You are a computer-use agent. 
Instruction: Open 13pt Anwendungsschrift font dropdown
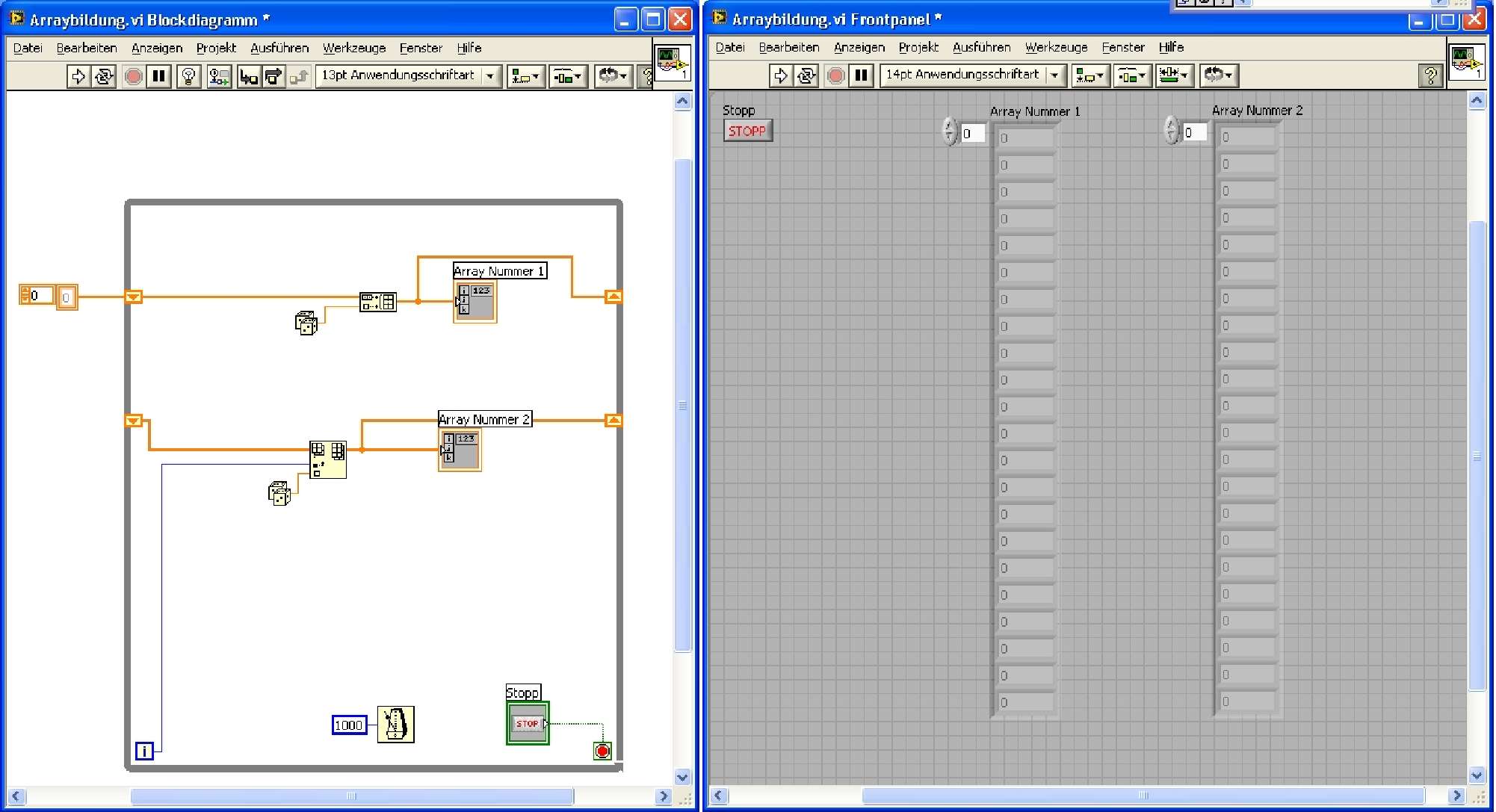point(490,76)
